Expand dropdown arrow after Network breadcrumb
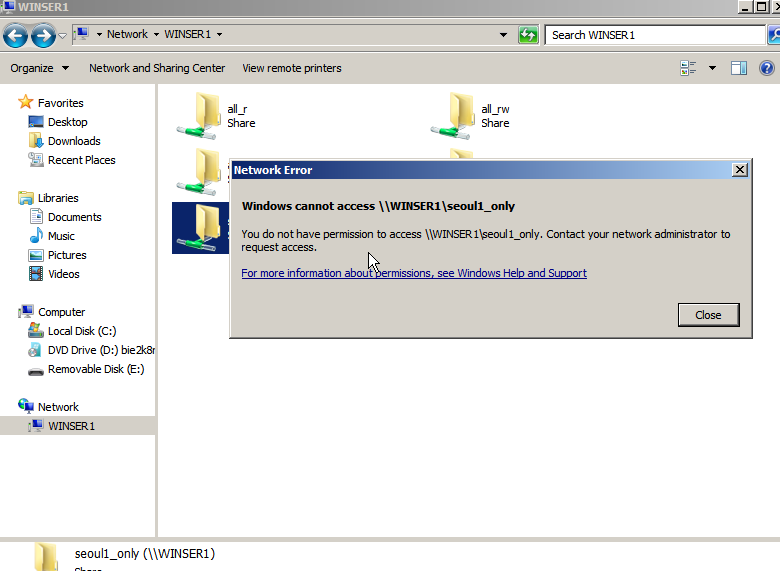Viewport: 780px width, 571px height. coord(156,34)
